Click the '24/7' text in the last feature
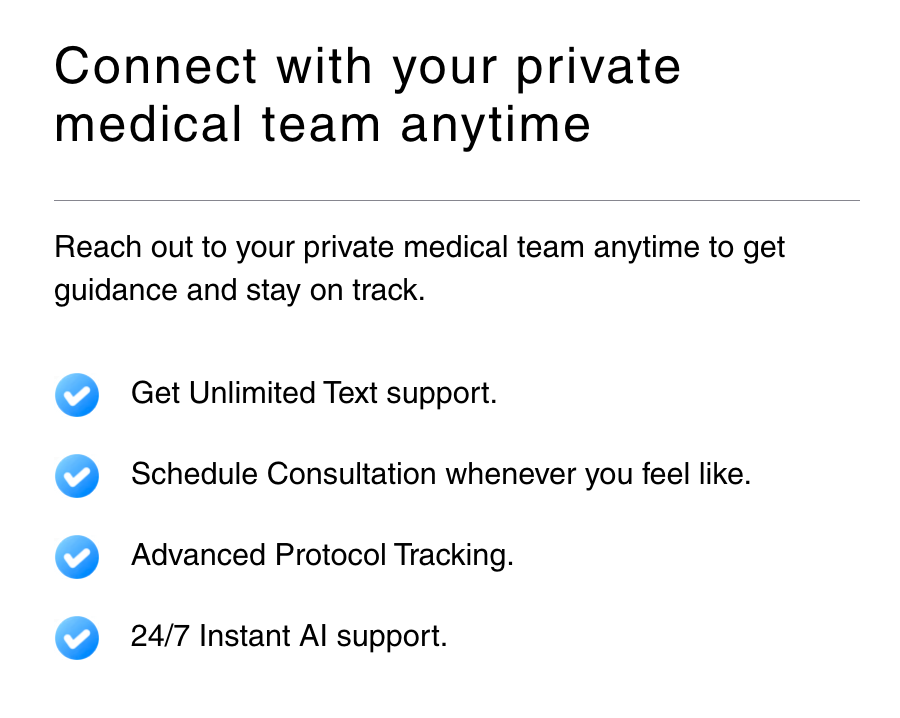The height and width of the screenshot is (718, 900). [160, 637]
